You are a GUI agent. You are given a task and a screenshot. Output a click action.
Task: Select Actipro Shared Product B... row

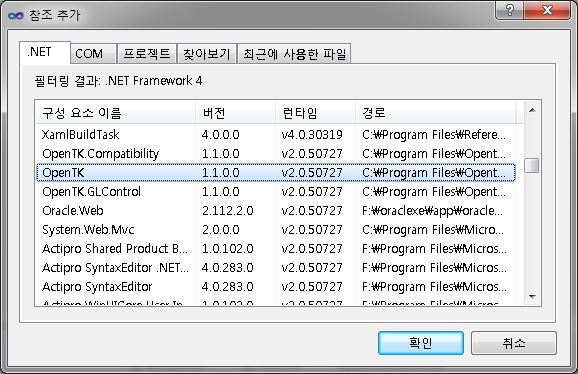275,249
